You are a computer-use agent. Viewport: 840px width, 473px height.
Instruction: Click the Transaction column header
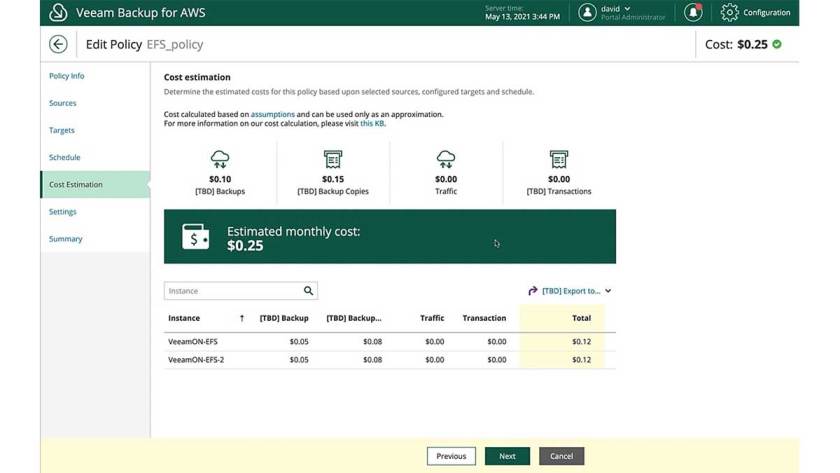484,318
